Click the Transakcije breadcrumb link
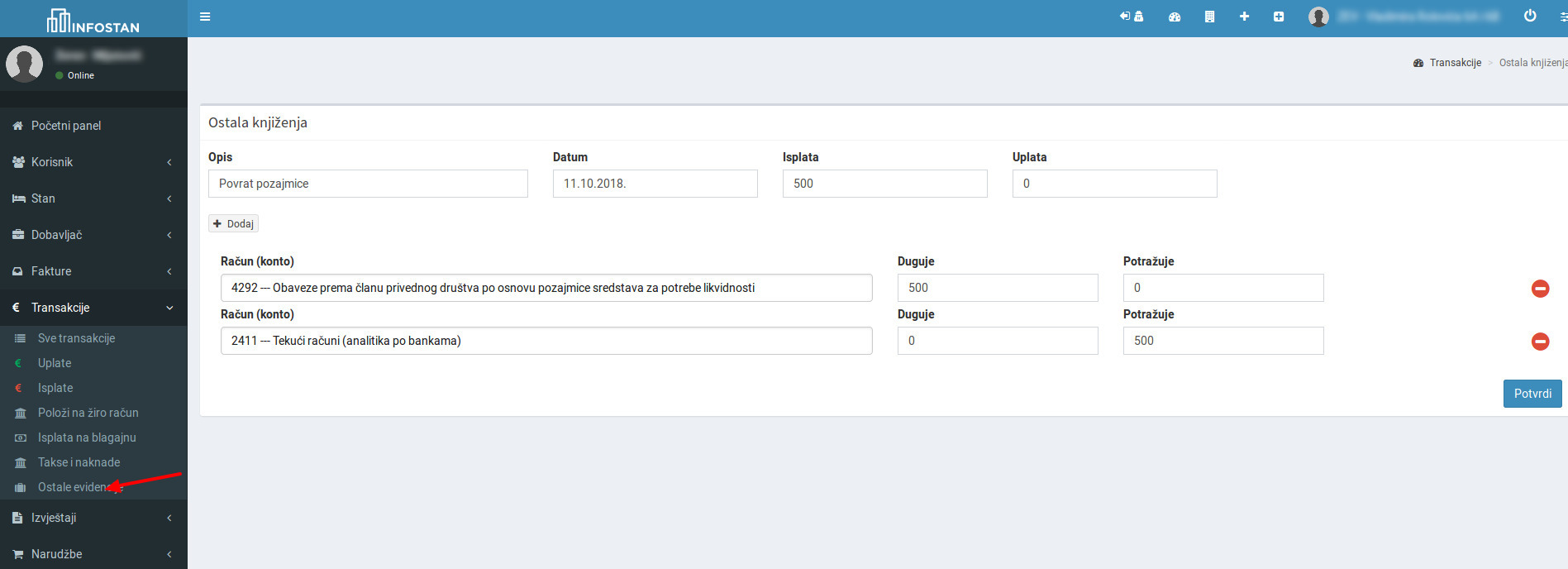This screenshot has height=569, width=1568. click(1455, 63)
